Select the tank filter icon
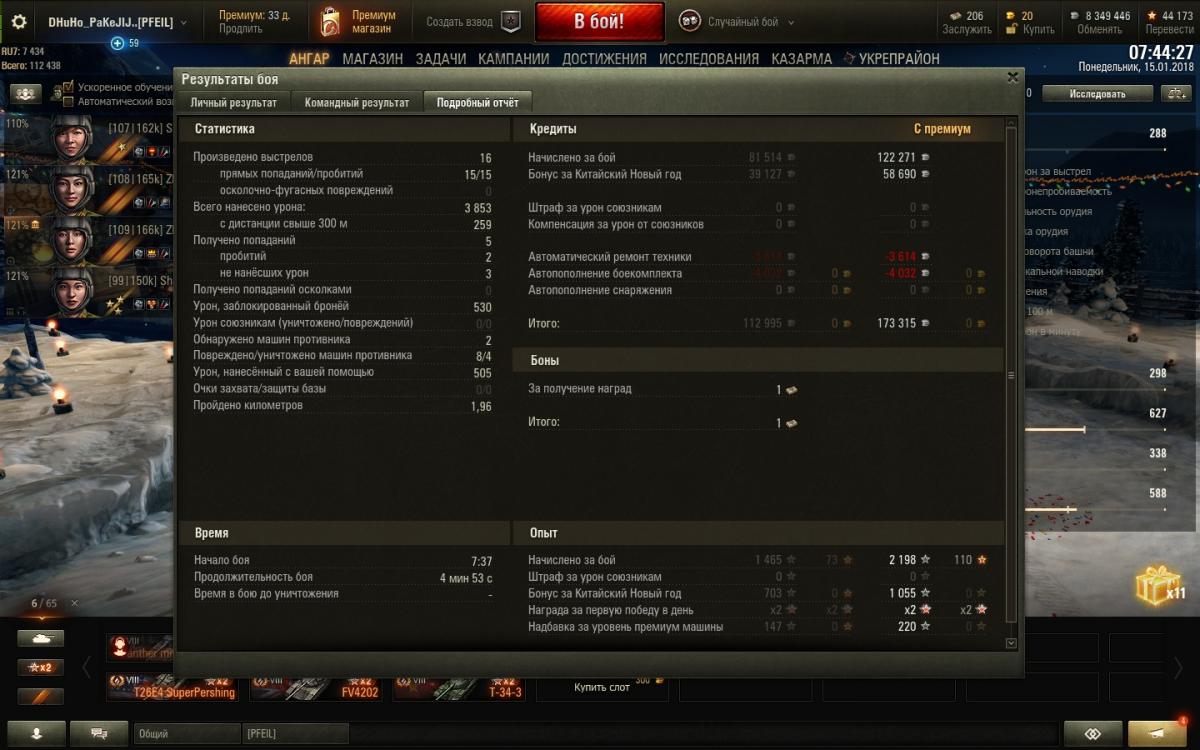 [x=40, y=638]
